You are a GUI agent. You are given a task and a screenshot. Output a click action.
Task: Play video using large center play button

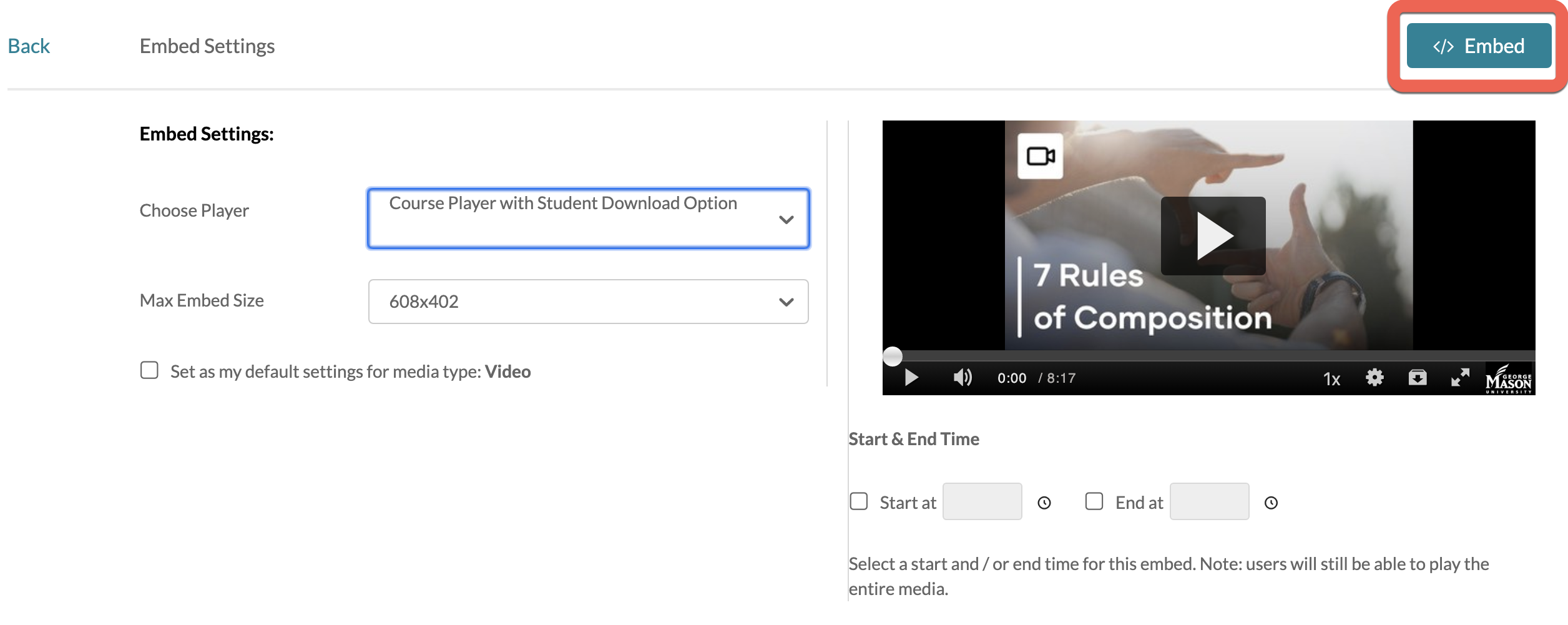tap(1213, 236)
